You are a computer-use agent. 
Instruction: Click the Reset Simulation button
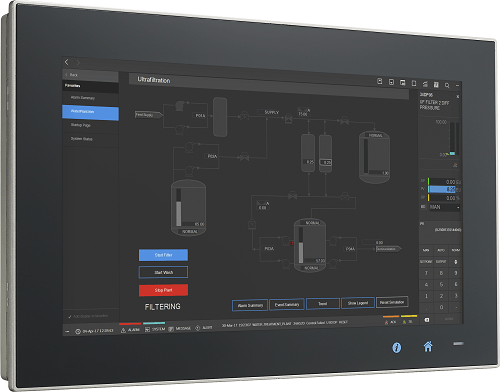(x=392, y=302)
